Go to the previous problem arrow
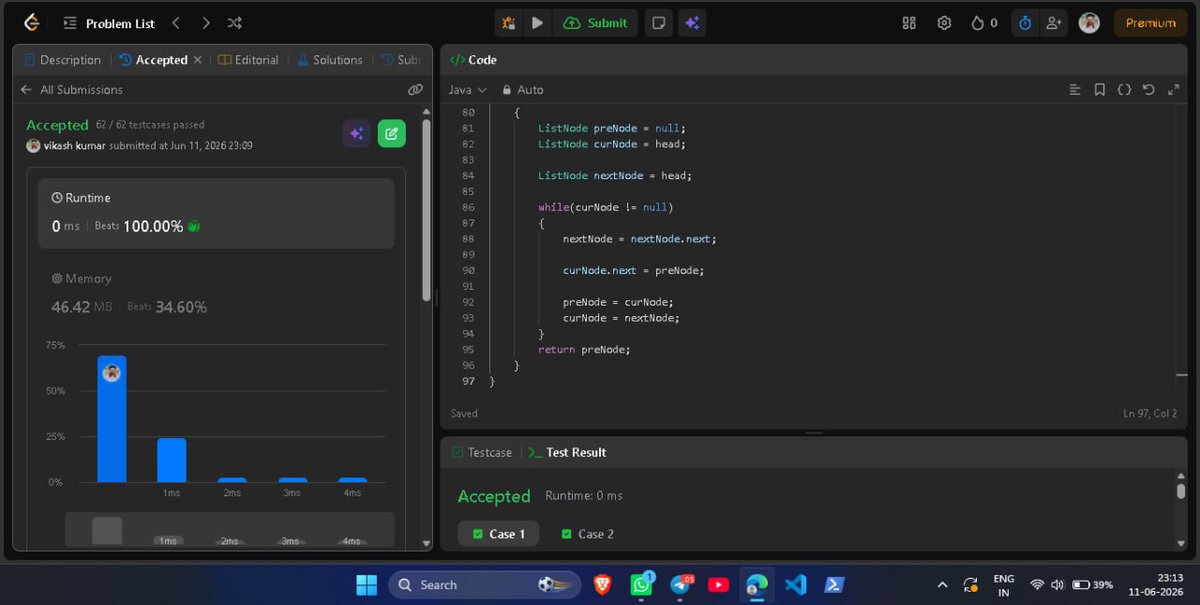The width and height of the screenshot is (1200, 605). [x=176, y=22]
